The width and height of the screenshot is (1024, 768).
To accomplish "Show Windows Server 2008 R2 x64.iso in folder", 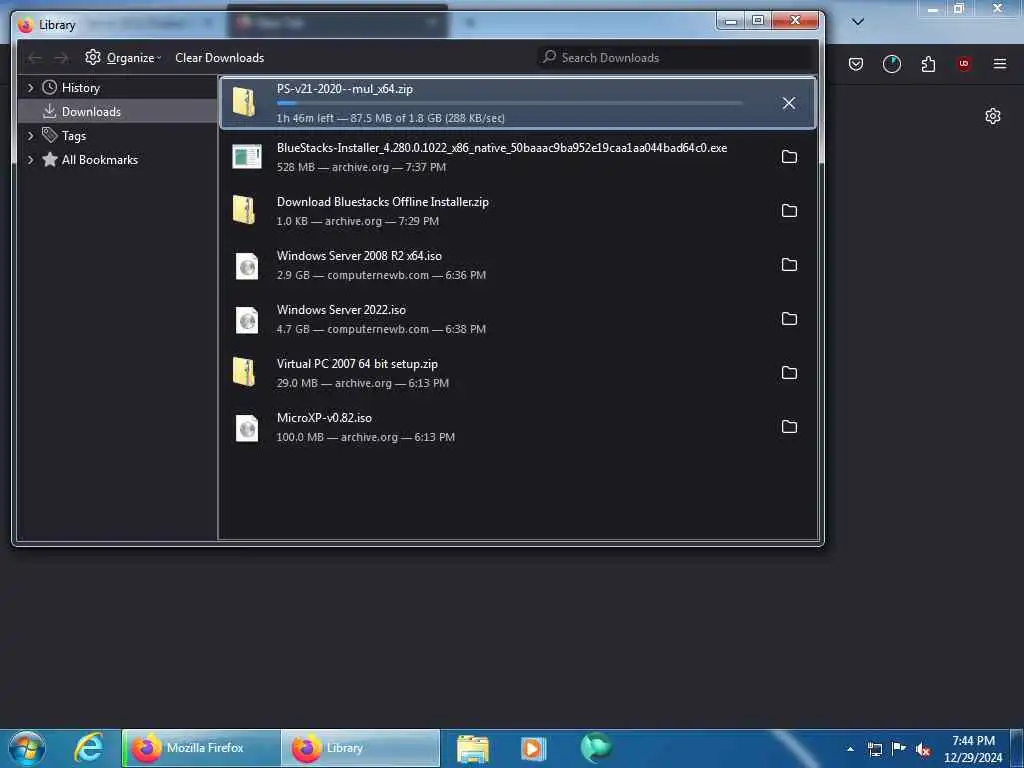I will point(789,264).
